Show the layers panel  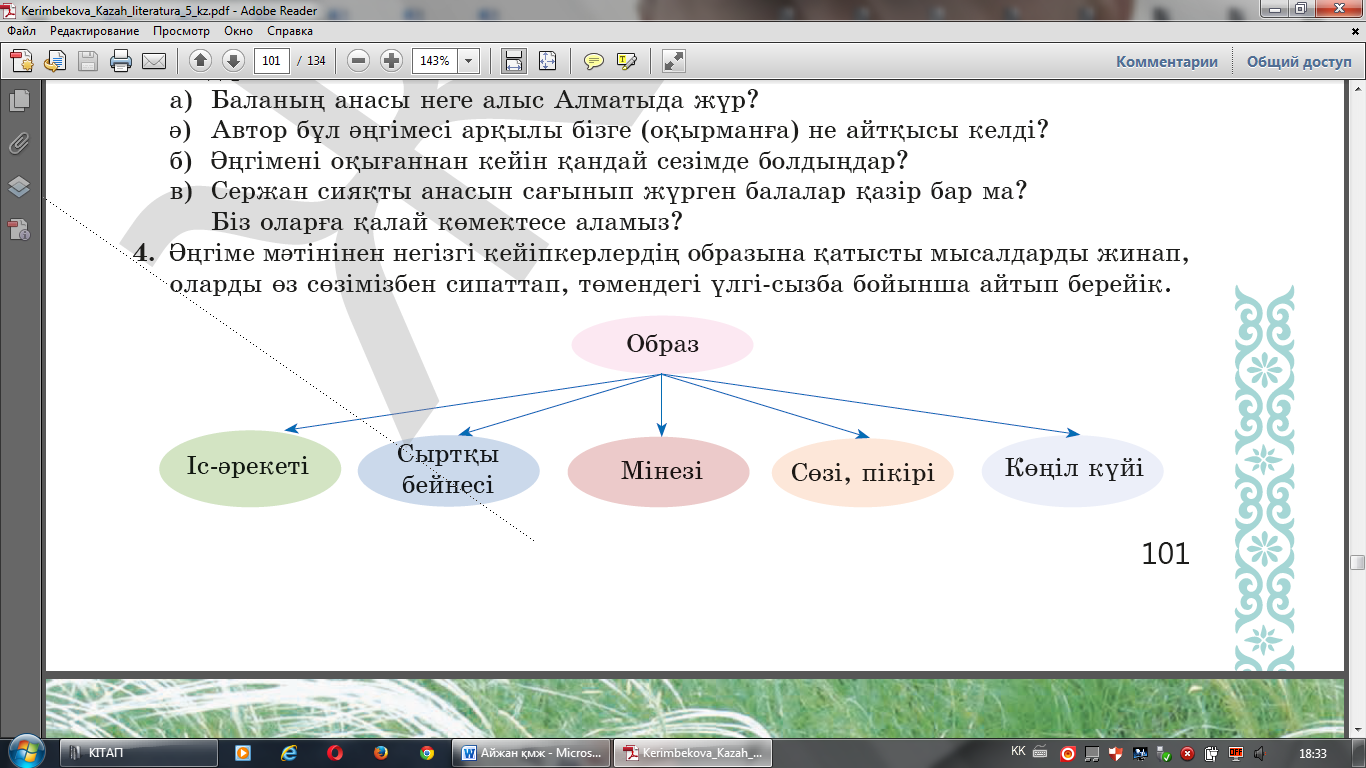pyautogui.click(x=19, y=186)
